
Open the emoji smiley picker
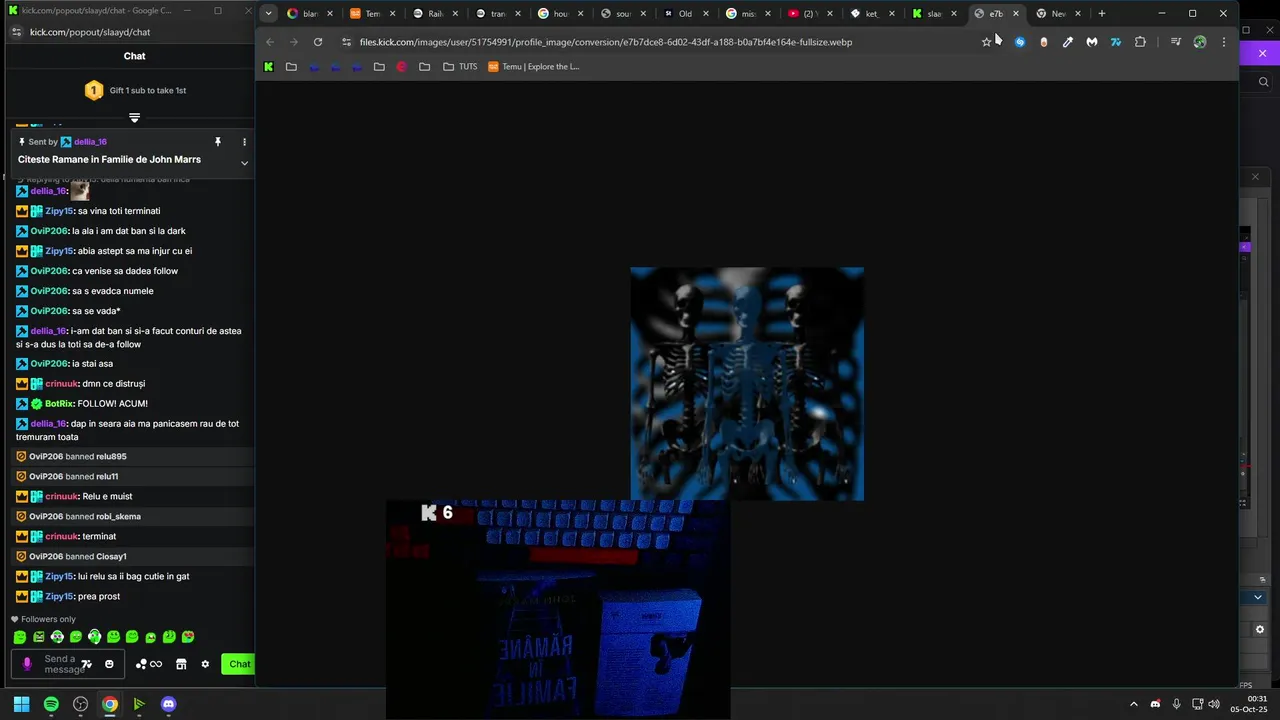pos(109,664)
